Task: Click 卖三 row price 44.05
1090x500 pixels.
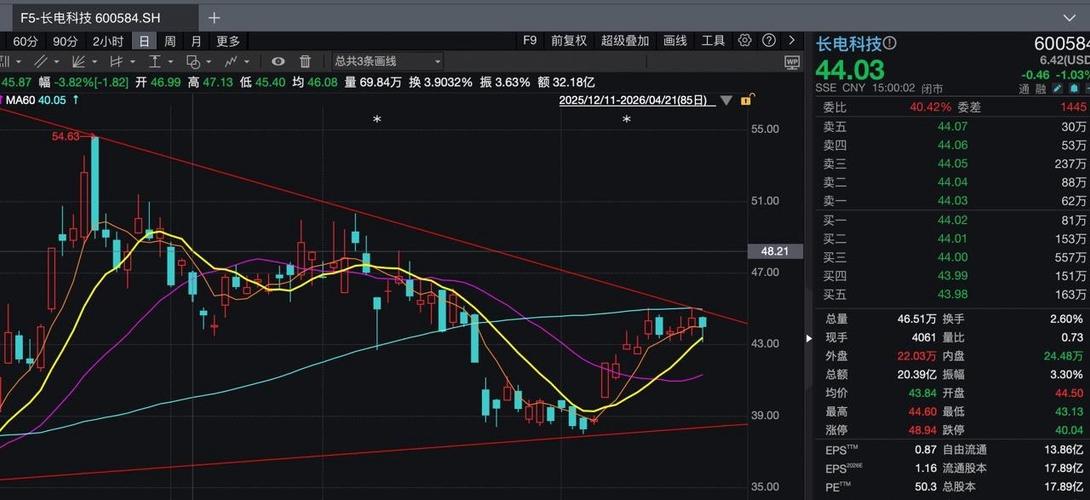Action: coord(952,163)
